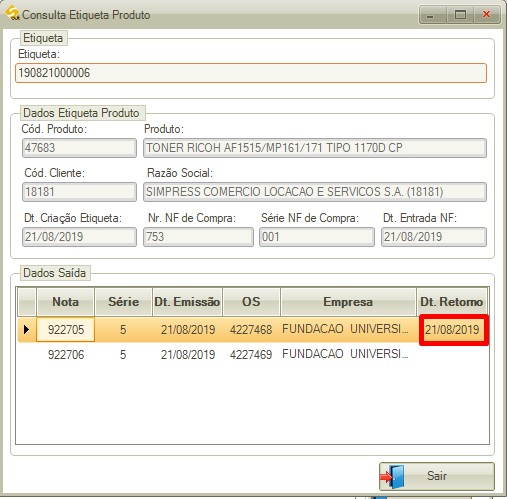Select the row indicator arrow for nota 922705
507x499 pixels.
pyautogui.click(x=26, y=330)
